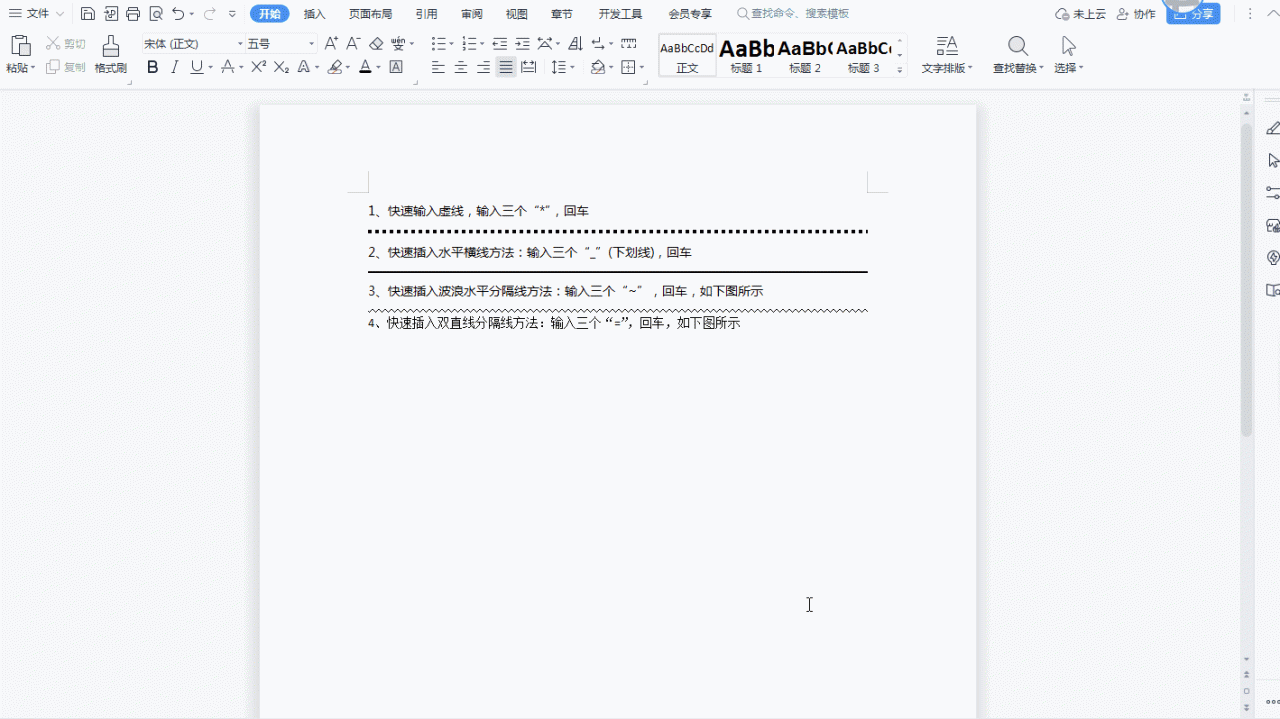
Task: Click the Save icon in quick access bar
Action: click(x=88, y=14)
